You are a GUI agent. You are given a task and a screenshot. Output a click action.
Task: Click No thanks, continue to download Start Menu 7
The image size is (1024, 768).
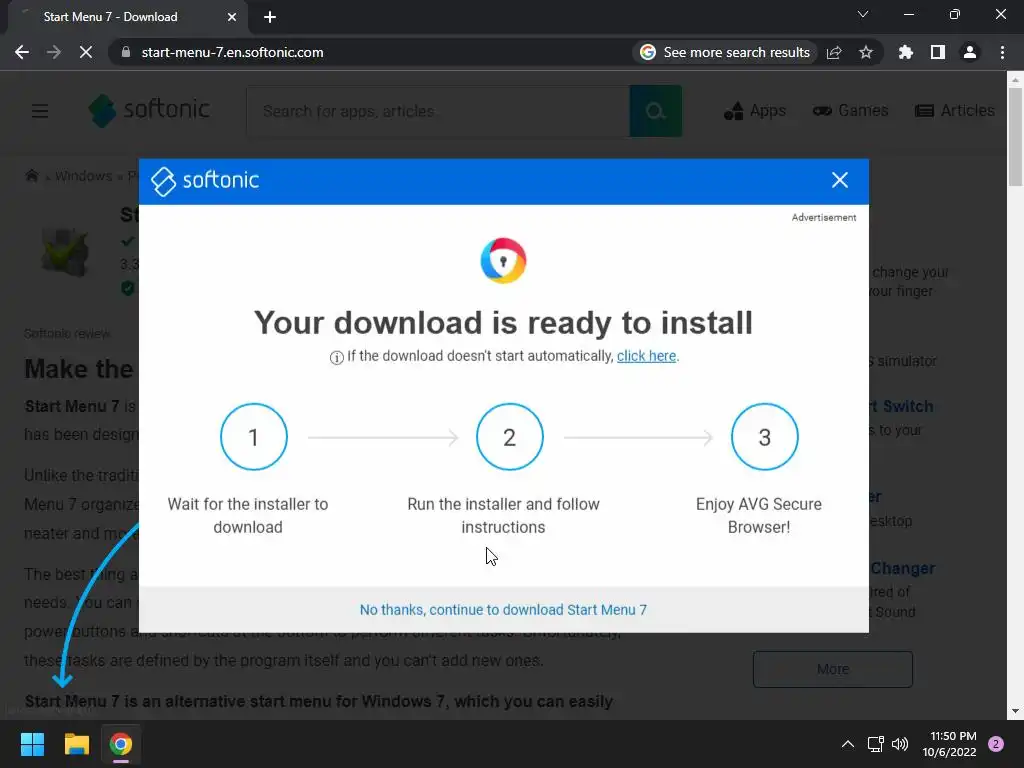coord(503,609)
